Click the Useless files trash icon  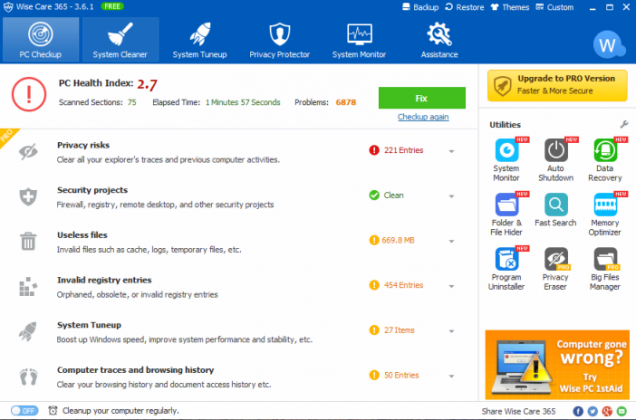pyautogui.click(x=28, y=241)
